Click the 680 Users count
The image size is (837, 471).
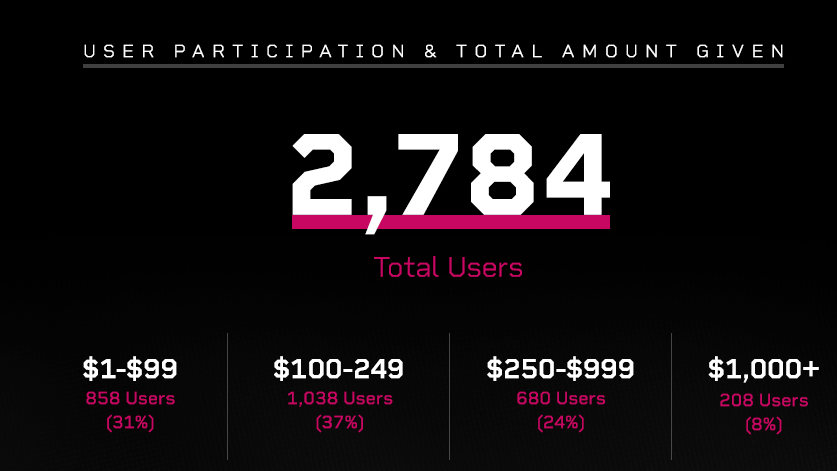click(x=560, y=399)
